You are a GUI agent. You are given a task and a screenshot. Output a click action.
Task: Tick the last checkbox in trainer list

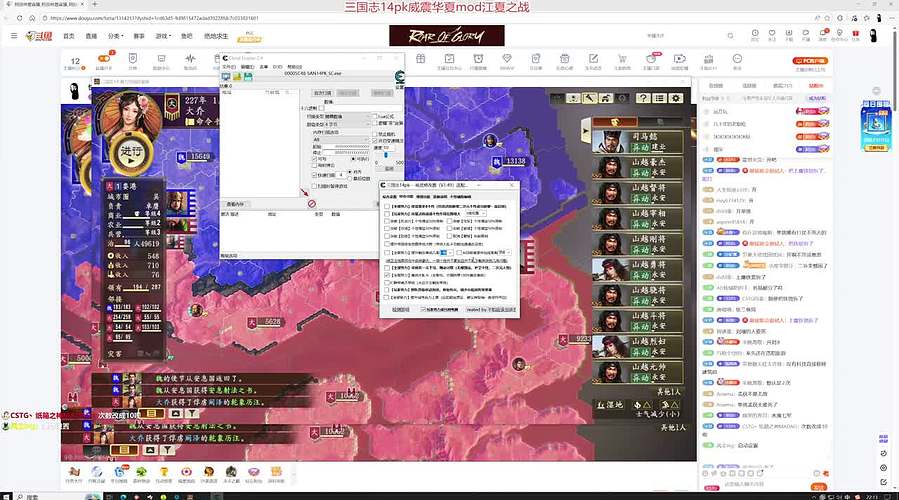coord(387,297)
